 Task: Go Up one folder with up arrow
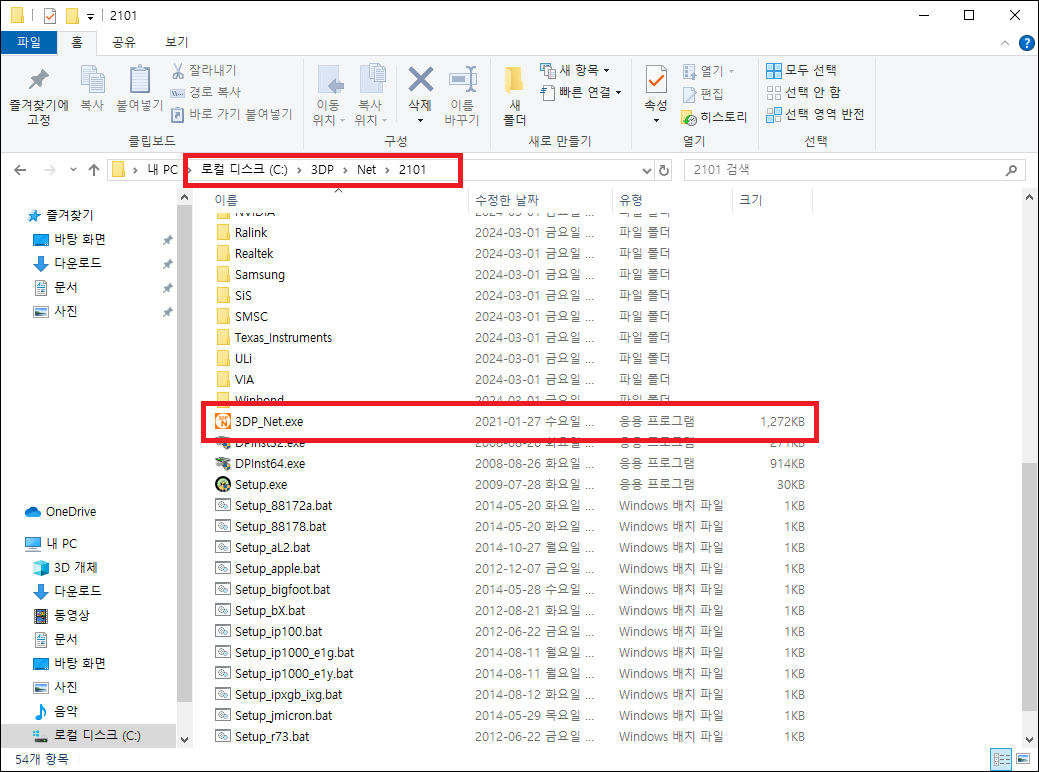[94, 170]
